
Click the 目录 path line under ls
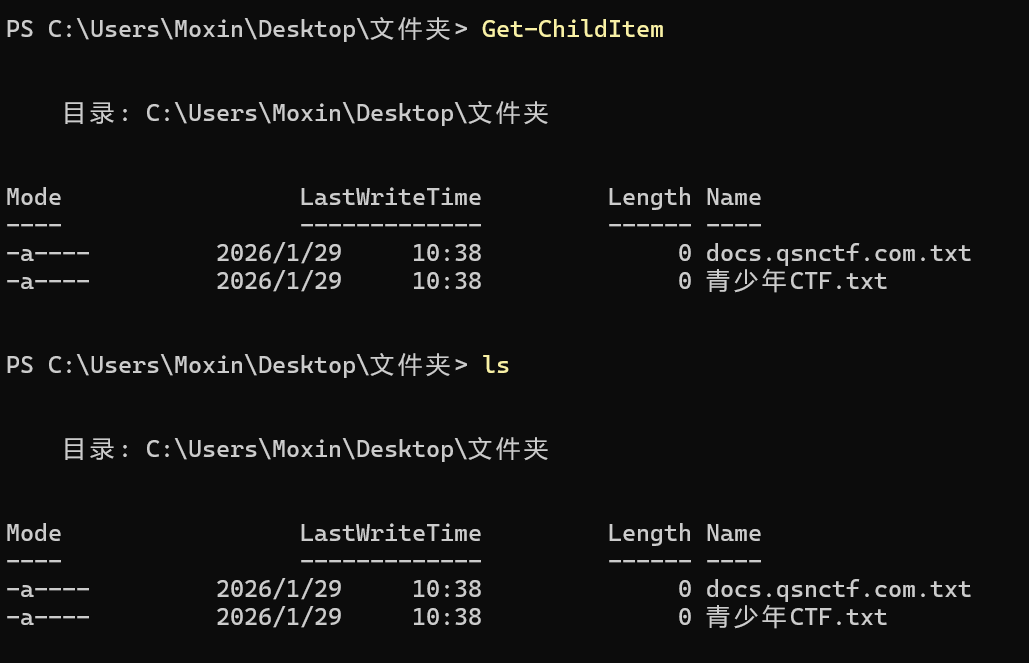click(306, 450)
